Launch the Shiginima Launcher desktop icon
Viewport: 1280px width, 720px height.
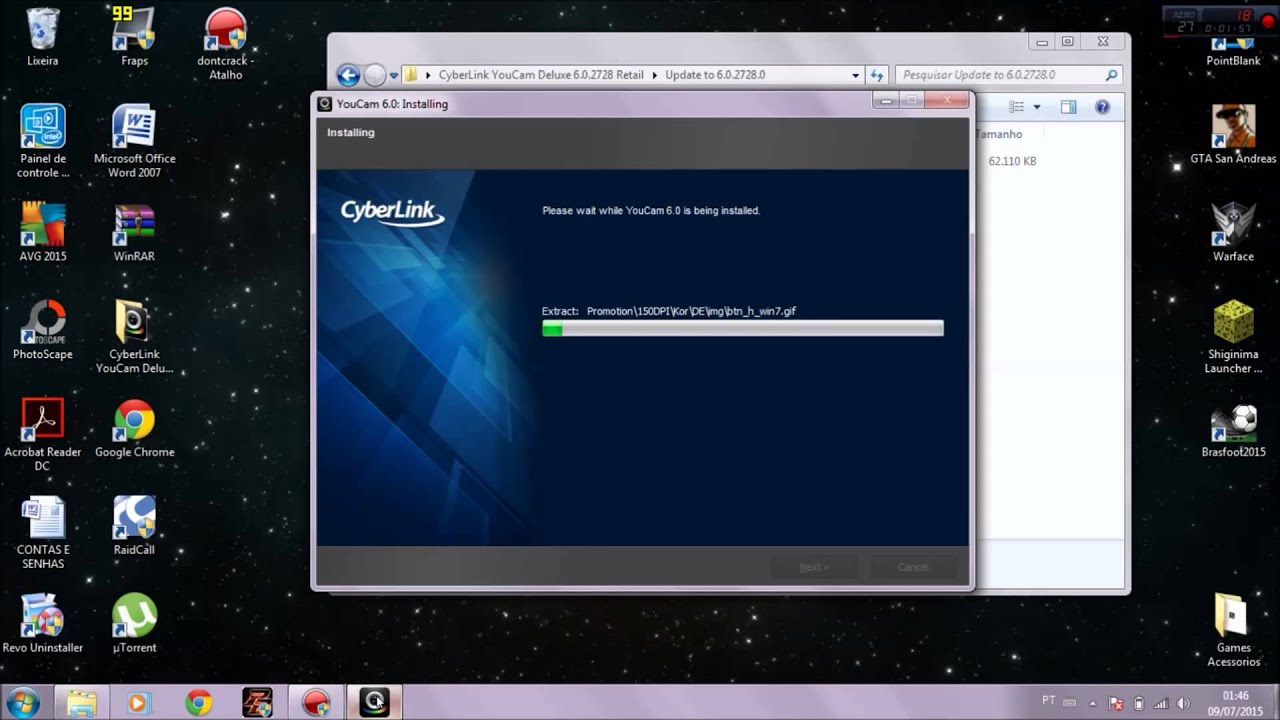[x=1233, y=337]
